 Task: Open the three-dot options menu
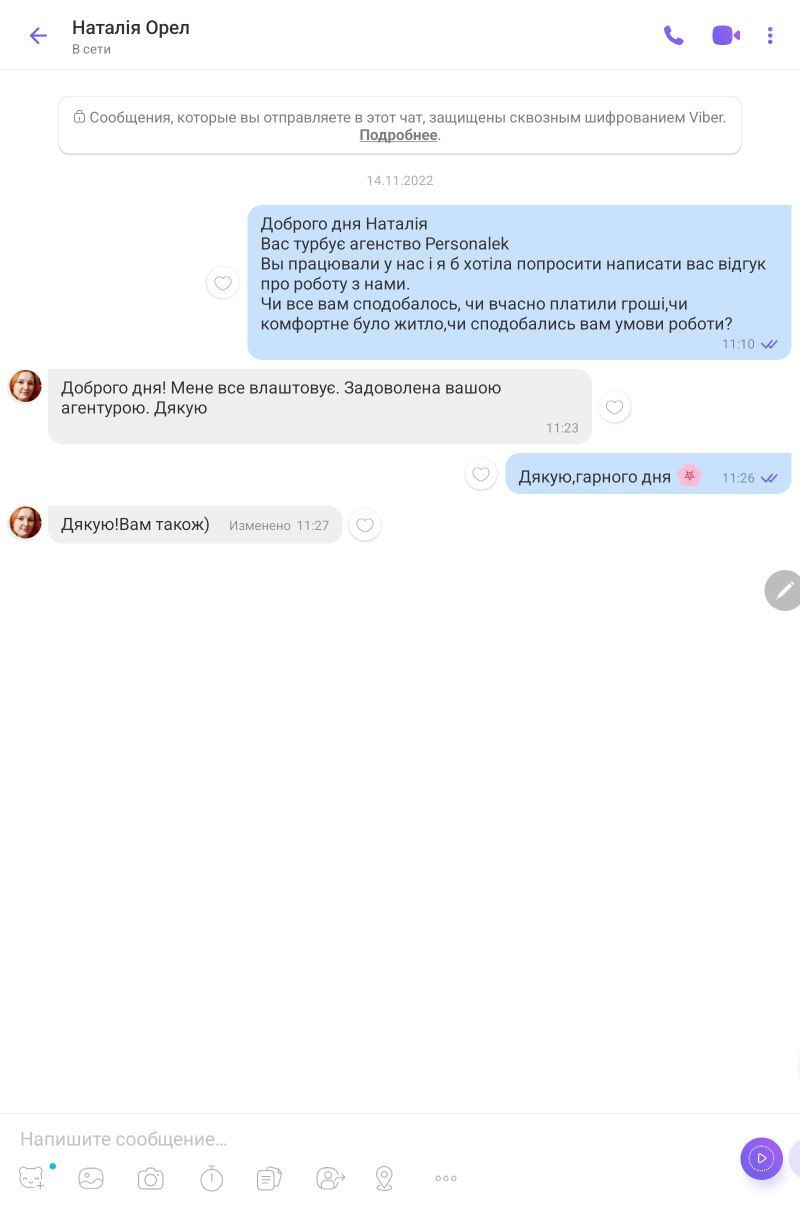(x=770, y=36)
